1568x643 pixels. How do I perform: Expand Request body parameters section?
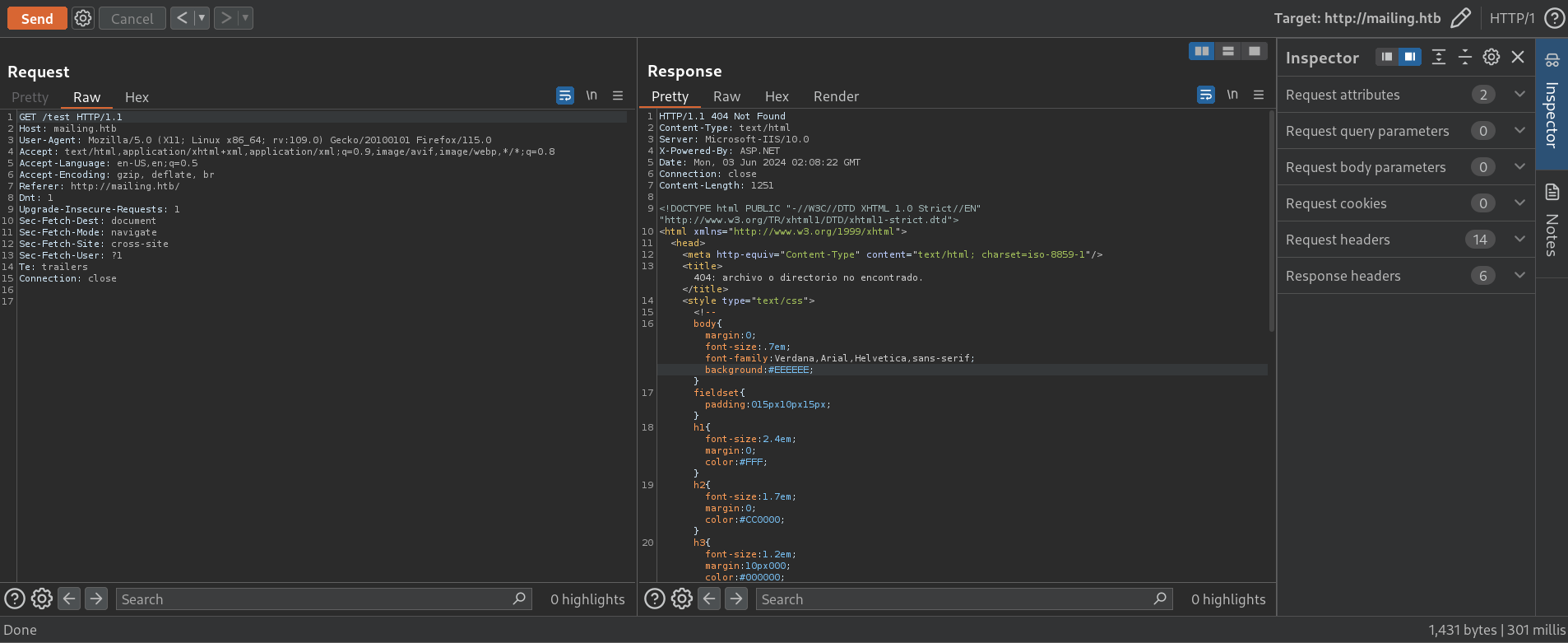[1406, 167]
